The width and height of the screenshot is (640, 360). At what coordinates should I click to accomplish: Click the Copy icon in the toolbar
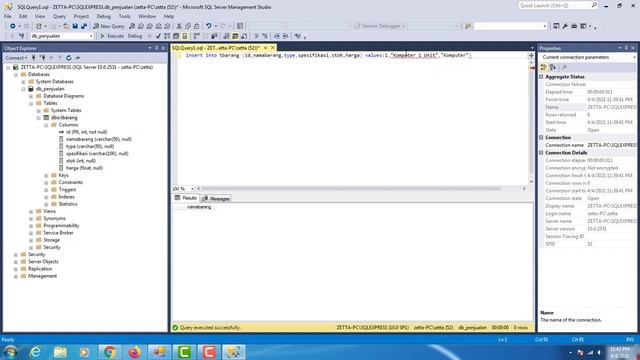188,26
